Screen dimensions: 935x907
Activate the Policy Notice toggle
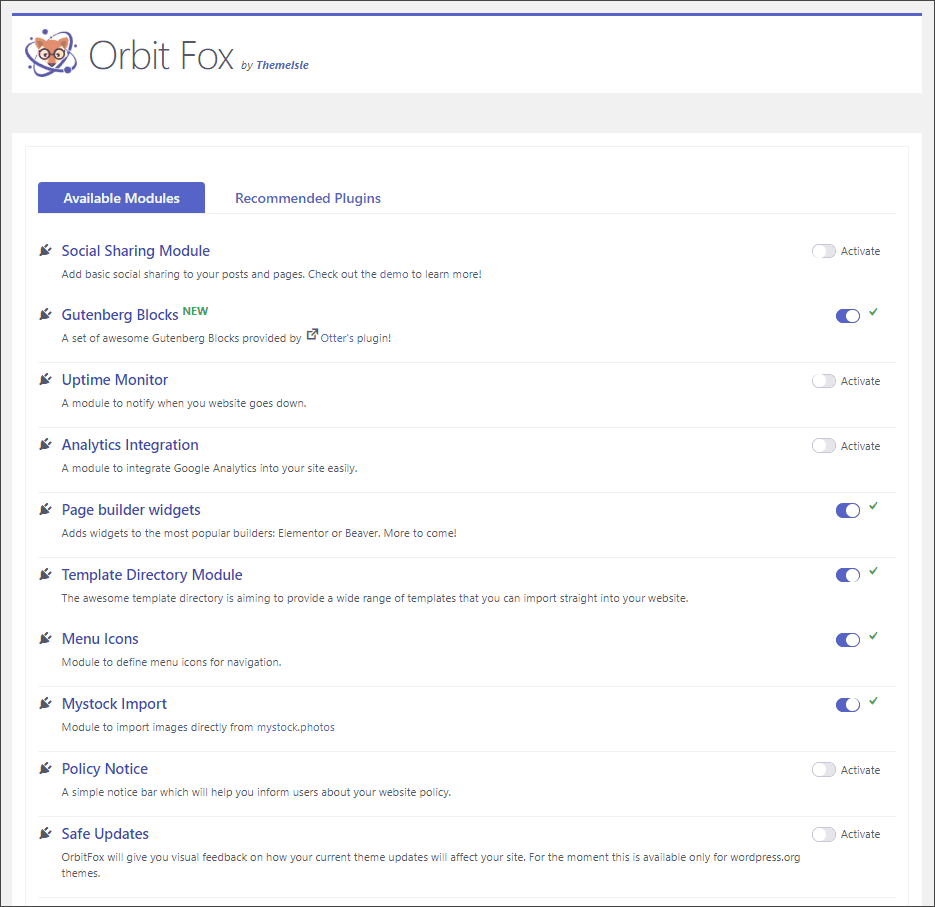point(823,770)
